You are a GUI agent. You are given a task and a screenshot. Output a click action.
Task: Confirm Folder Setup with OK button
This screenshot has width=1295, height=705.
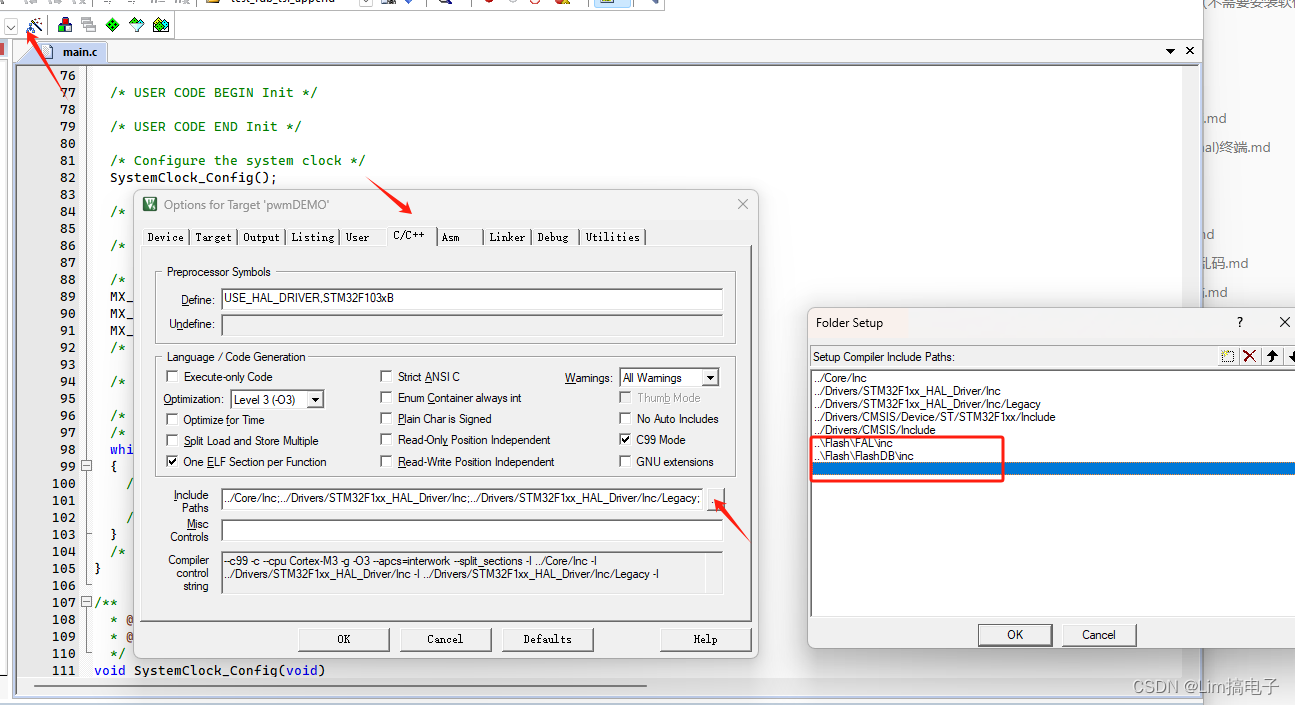1014,634
